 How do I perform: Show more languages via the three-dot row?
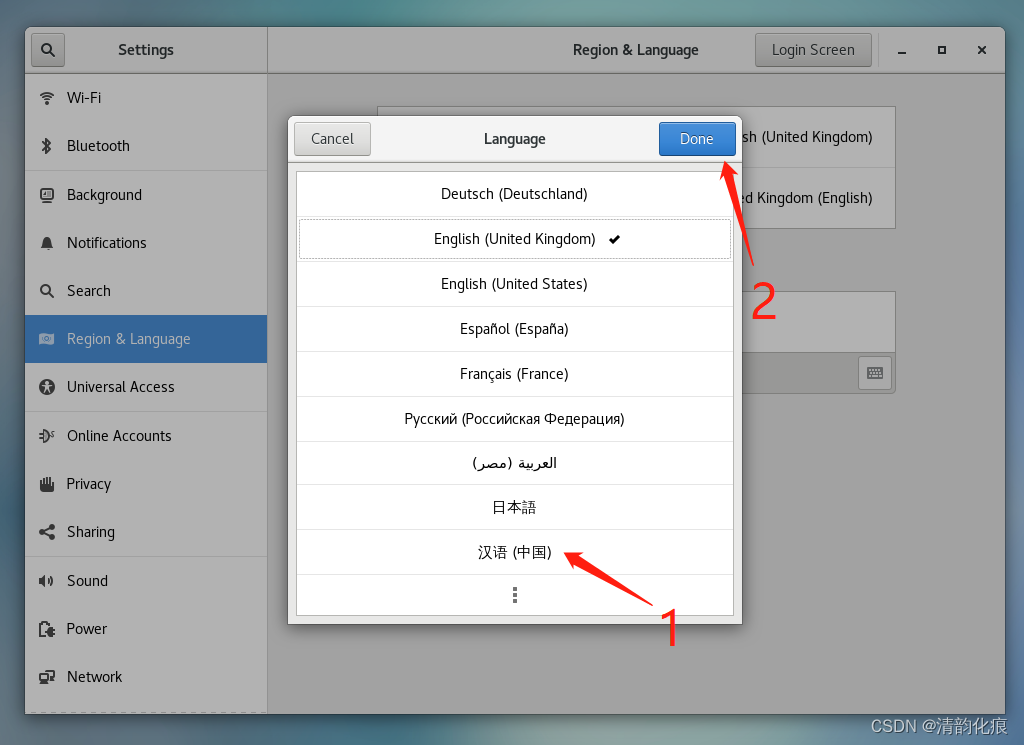[515, 595]
